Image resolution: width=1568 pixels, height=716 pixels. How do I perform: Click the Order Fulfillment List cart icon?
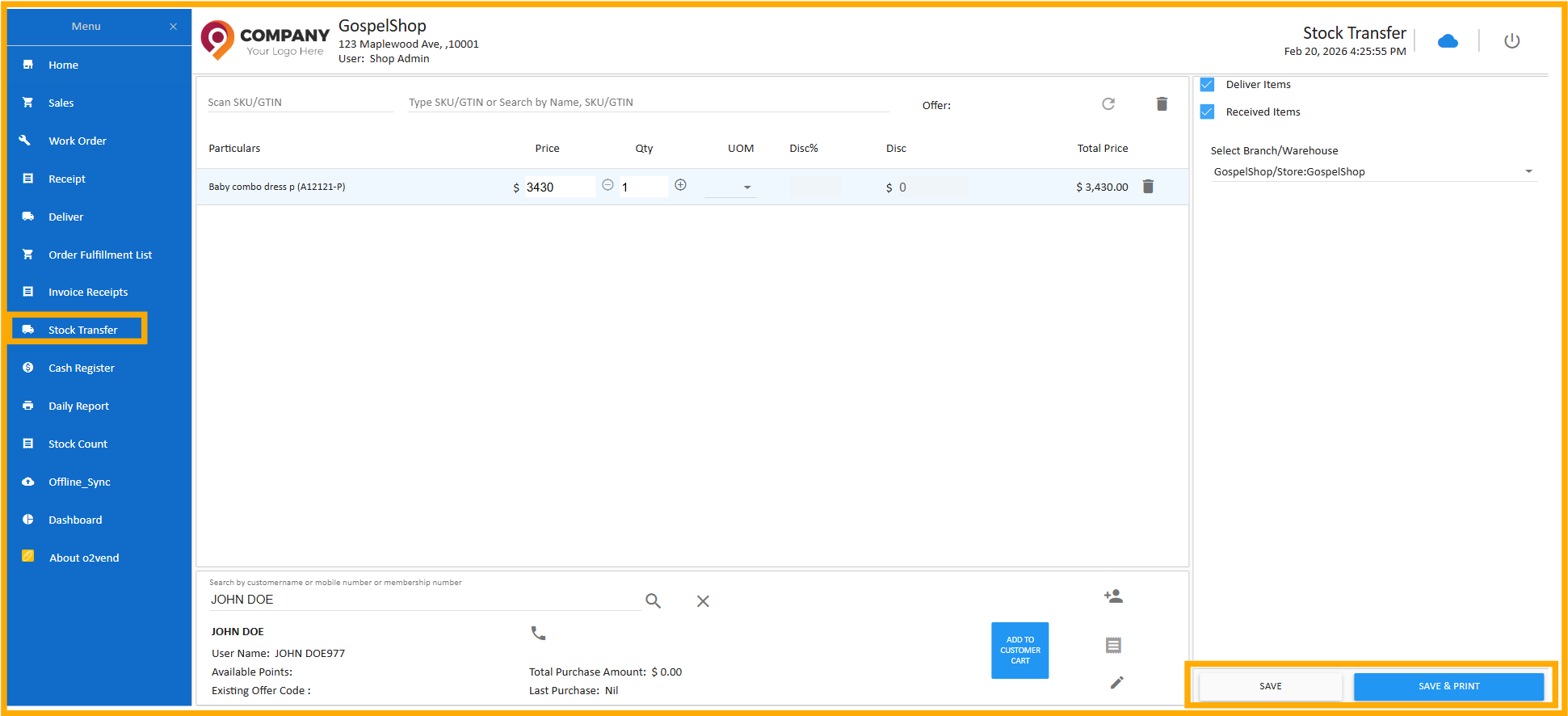coord(28,254)
